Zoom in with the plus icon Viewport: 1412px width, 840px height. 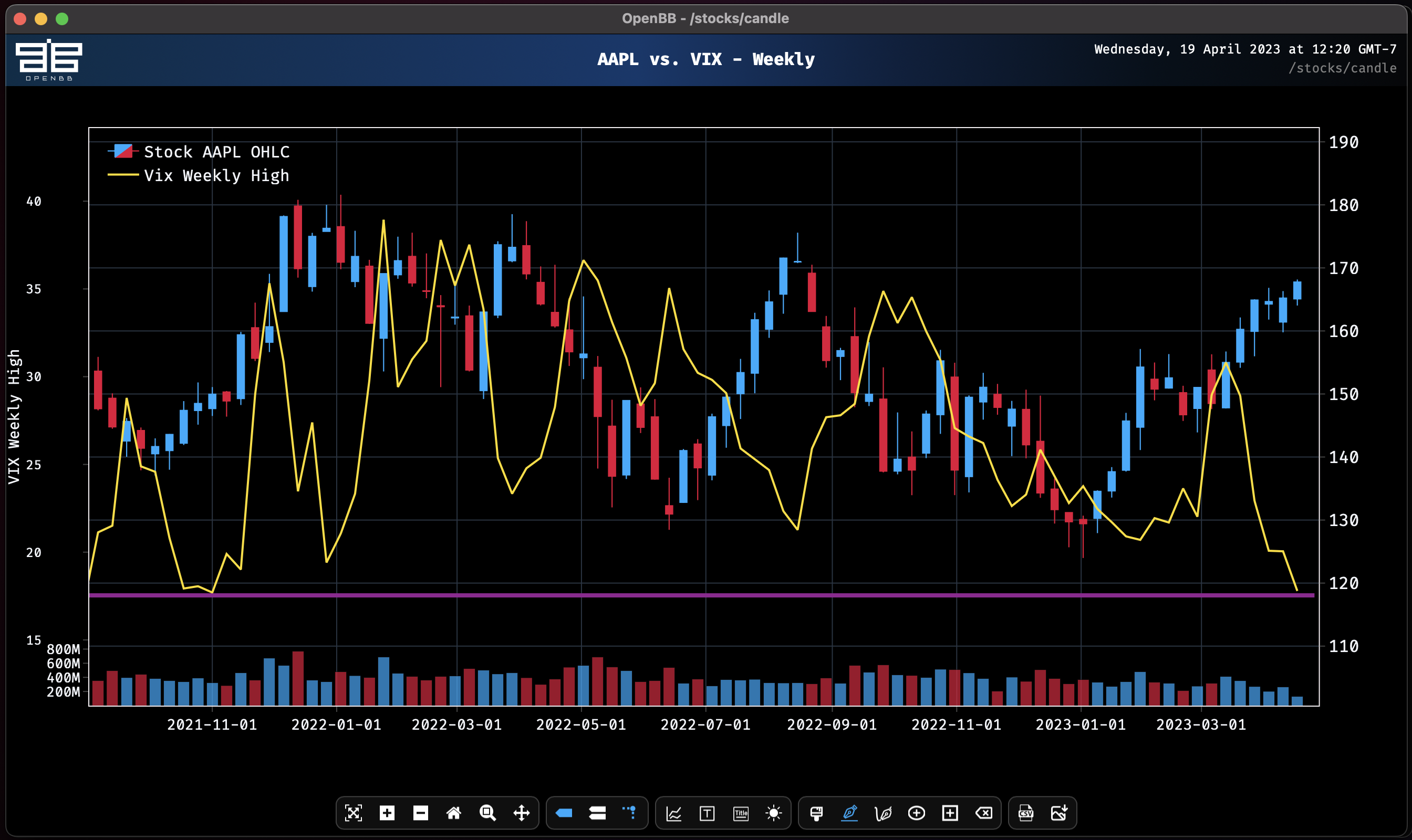[387, 813]
